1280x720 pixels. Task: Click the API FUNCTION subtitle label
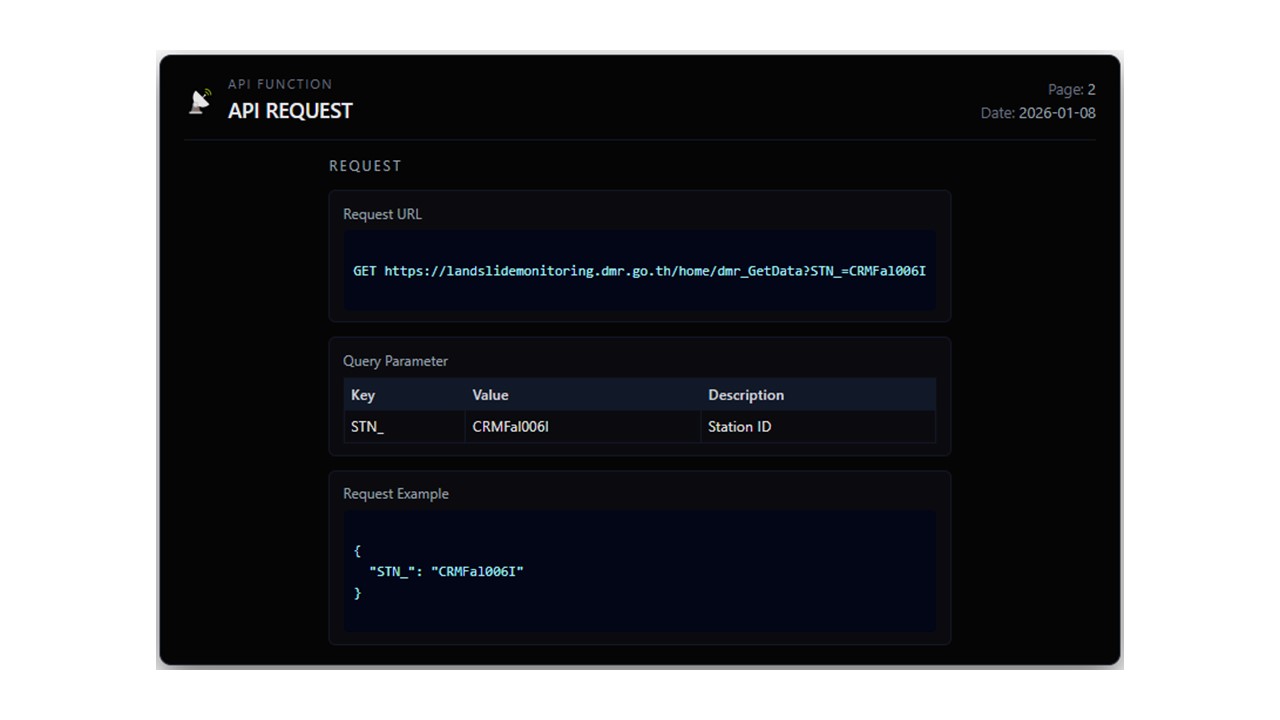(280, 84)
